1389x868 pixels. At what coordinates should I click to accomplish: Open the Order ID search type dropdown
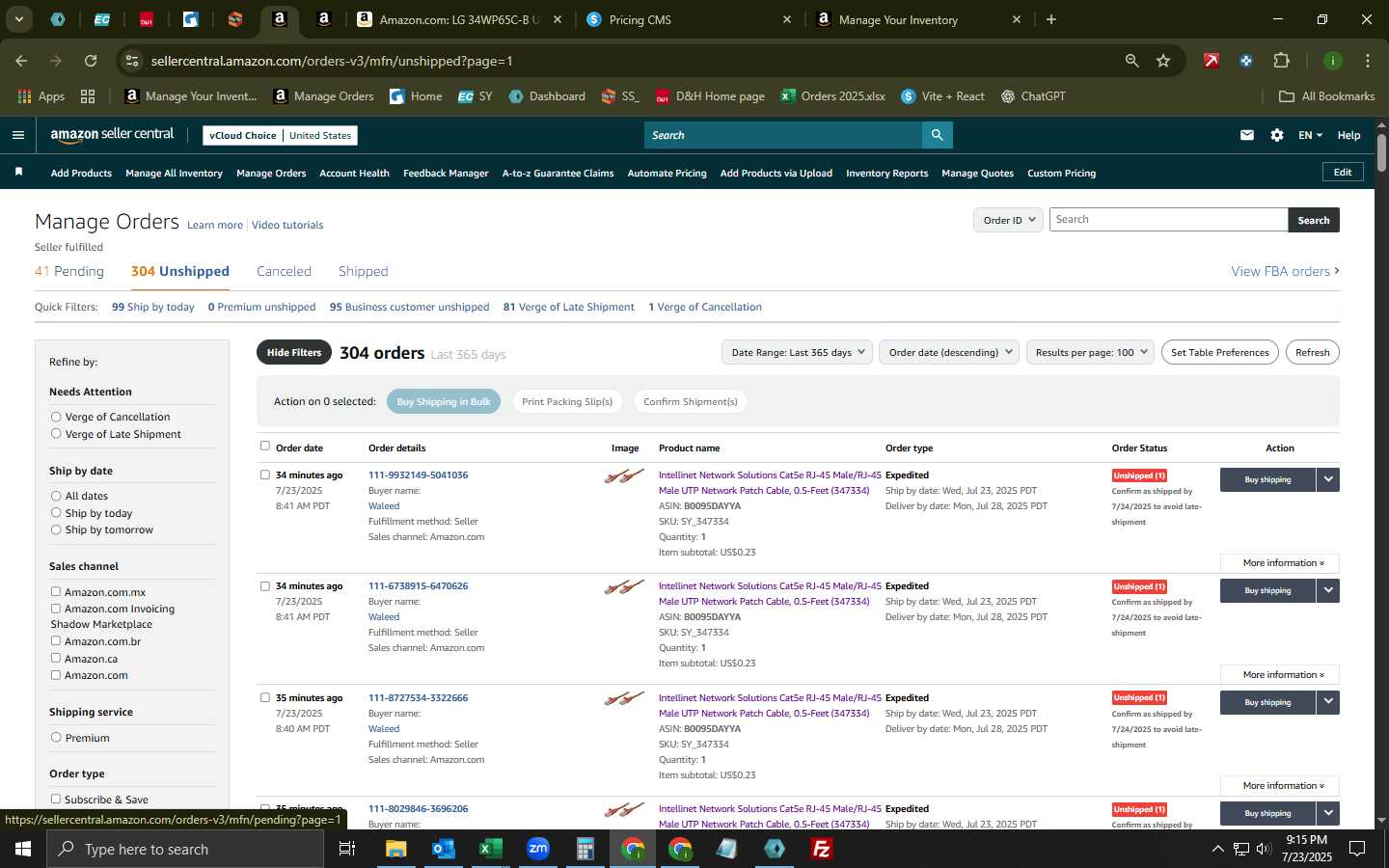pyautogui.click(x=1008, y=220)
